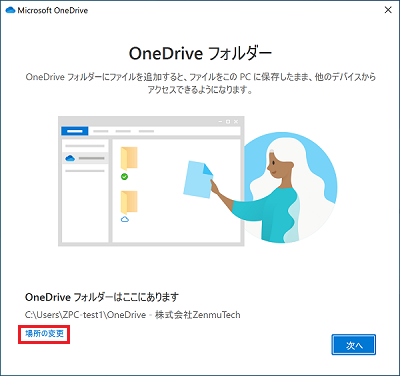Click the 次へ button
This screenshot has width=400, height=376.
(x=354, y=345)
